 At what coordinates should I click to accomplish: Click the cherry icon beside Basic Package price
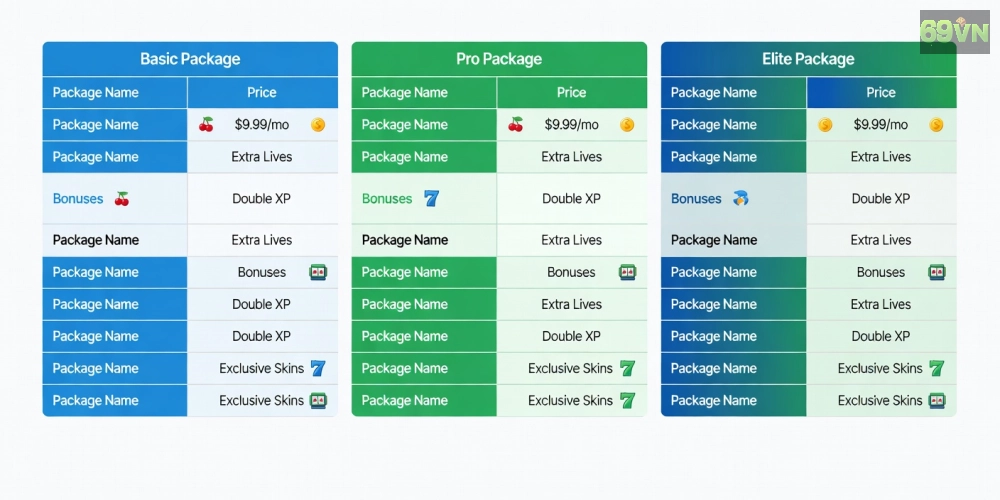pyautogui.click(x=206, y=125)
